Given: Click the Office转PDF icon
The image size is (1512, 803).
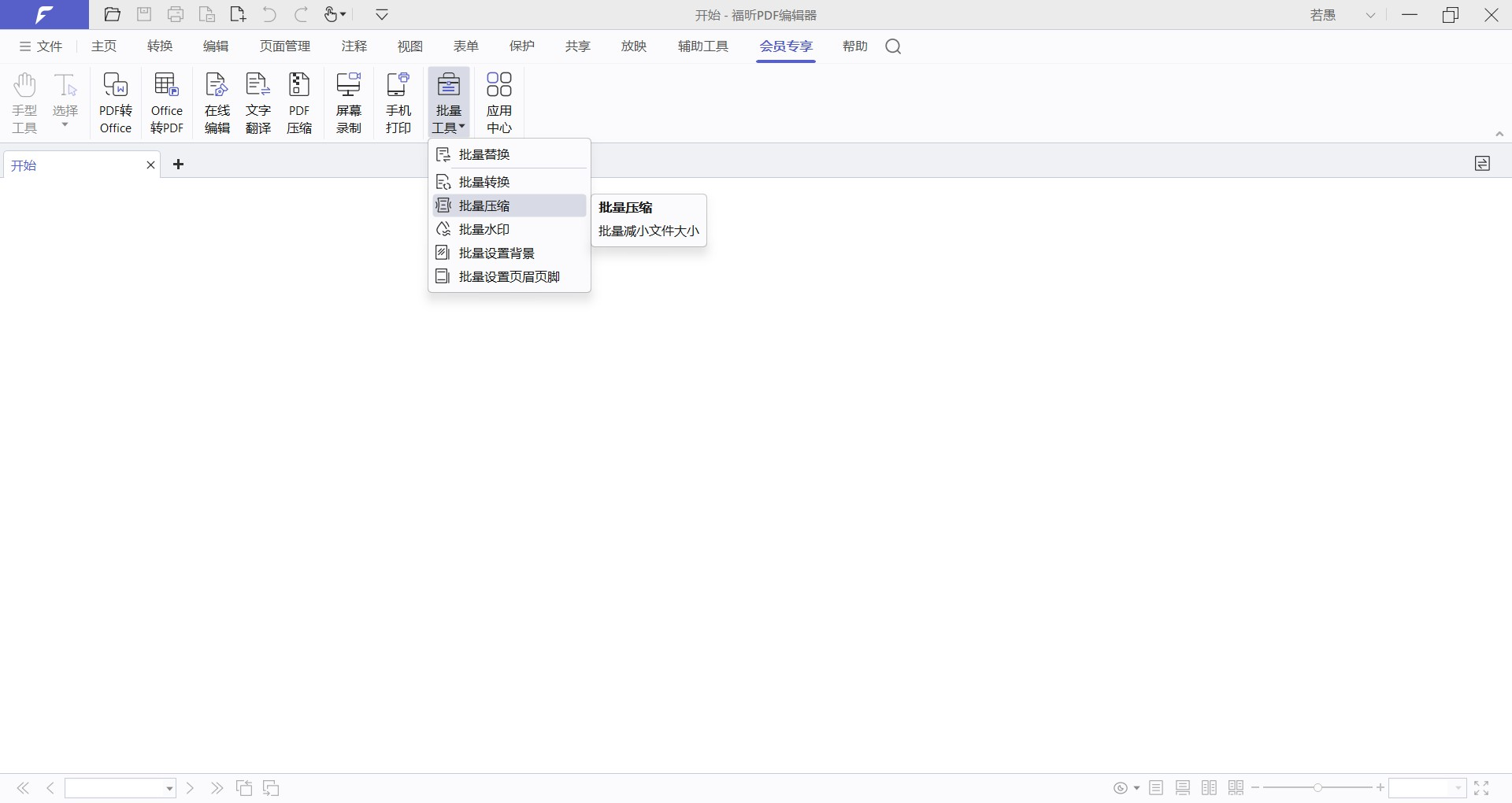Looking at the screenshot, I should point(166,103).
